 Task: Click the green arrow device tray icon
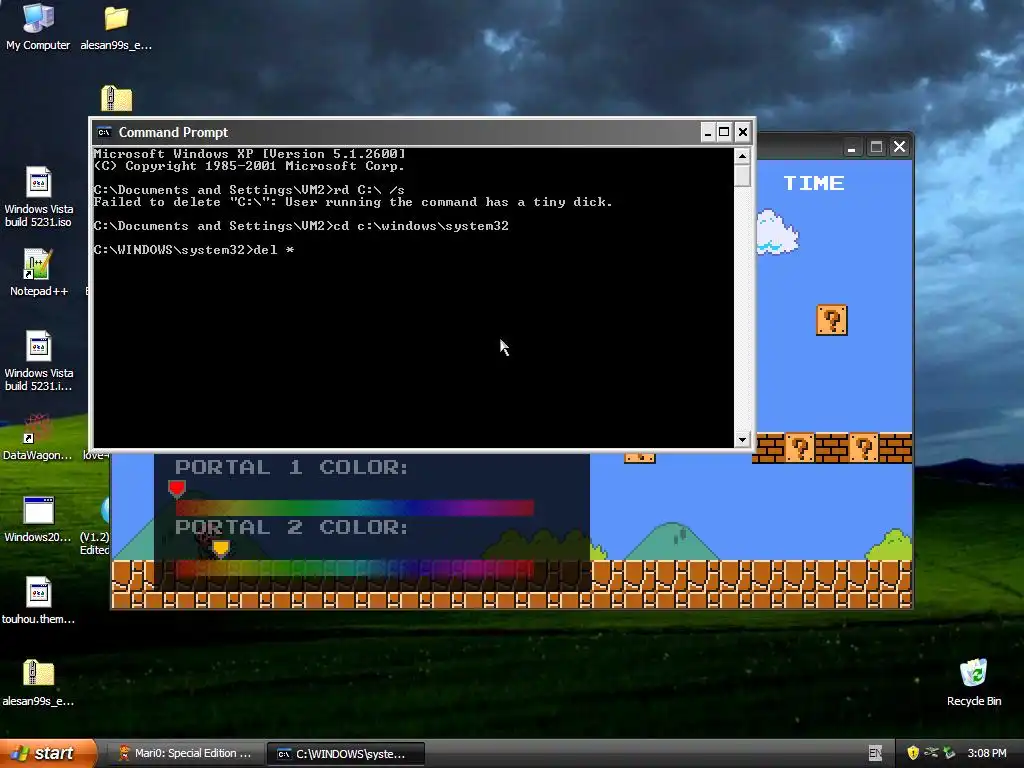950,753
